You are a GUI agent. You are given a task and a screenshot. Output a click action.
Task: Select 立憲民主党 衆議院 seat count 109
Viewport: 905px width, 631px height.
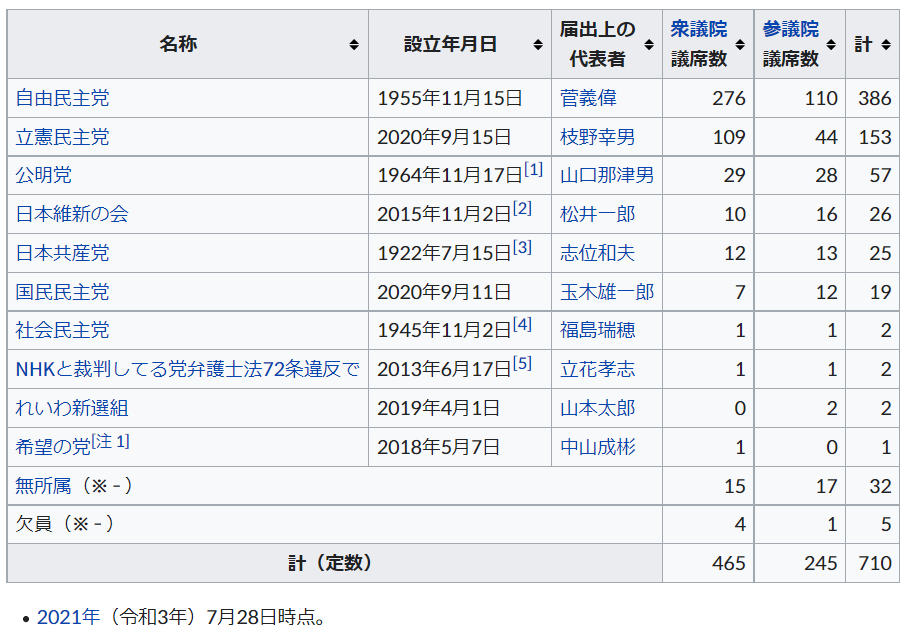click(729, 137)
